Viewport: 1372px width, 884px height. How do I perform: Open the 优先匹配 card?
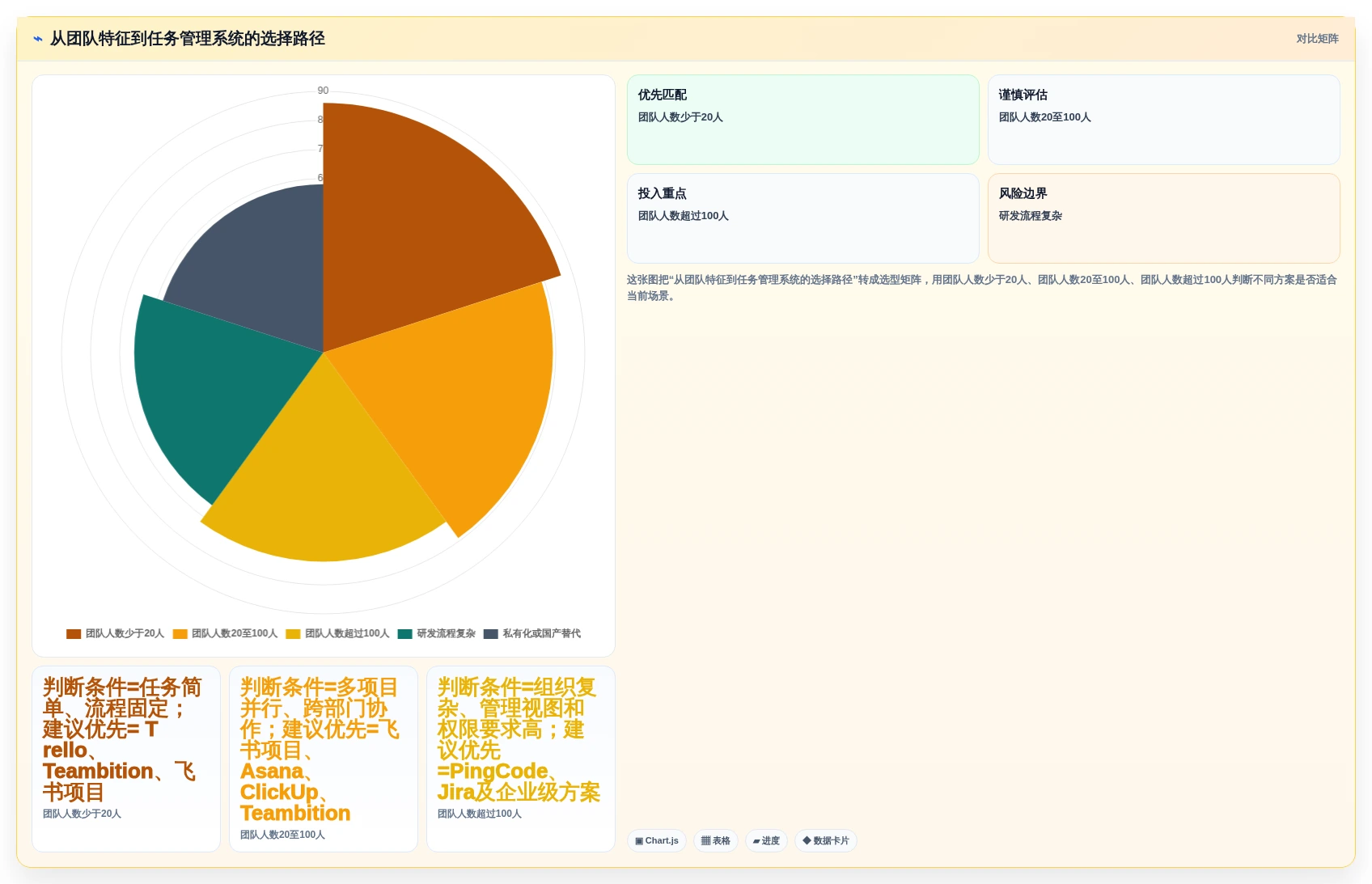(x=803, y=120)
